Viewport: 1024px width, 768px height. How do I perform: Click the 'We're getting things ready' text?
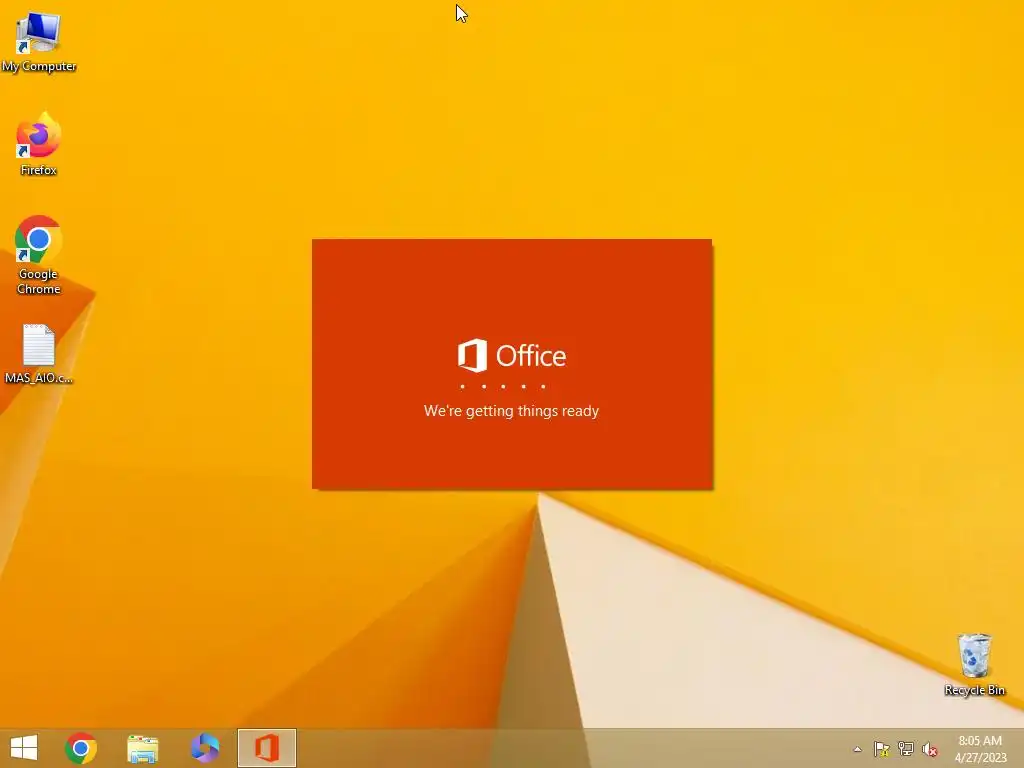[x=511, y=411]
